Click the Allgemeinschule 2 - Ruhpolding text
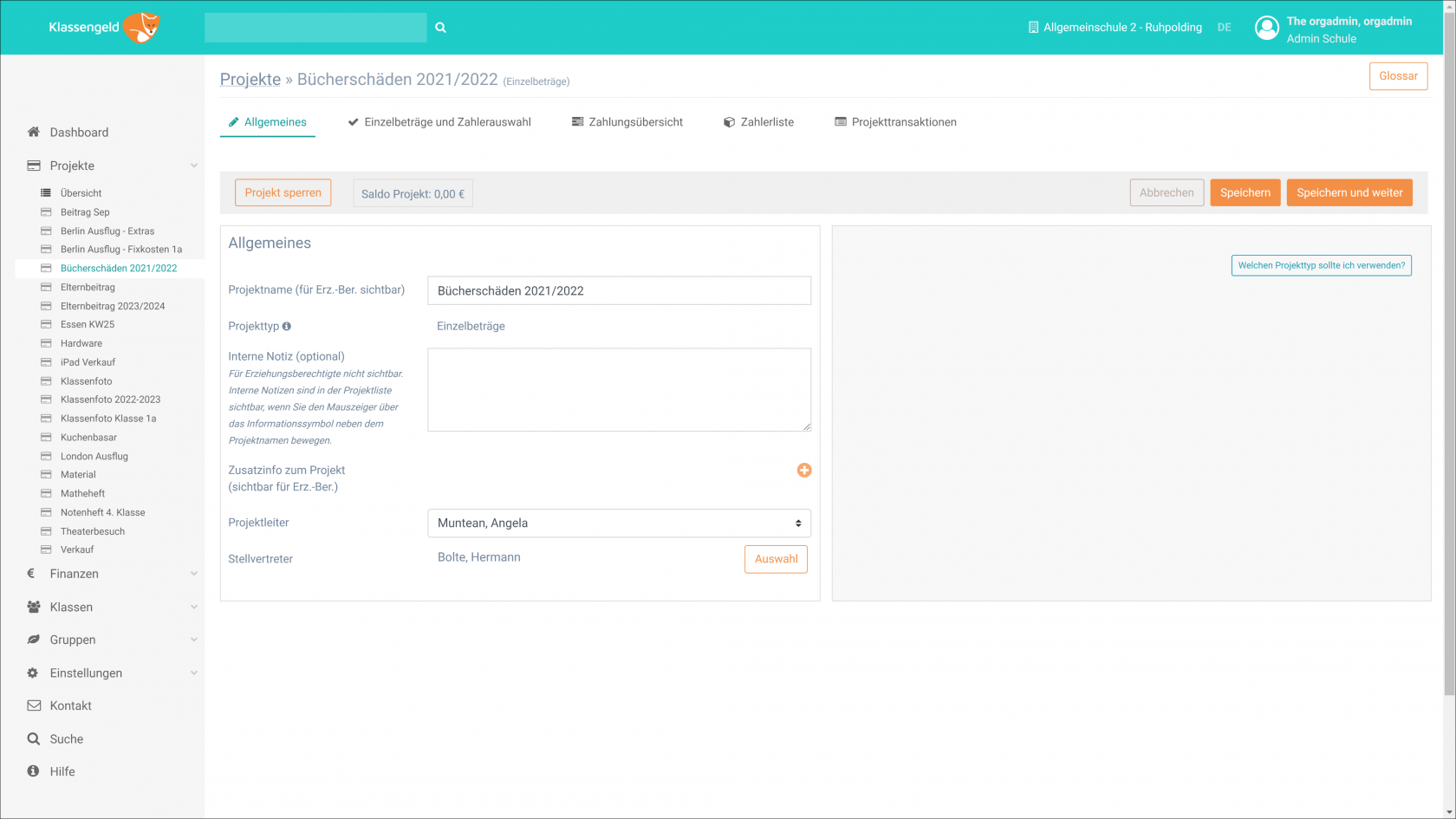This screenshot has height=819, width=1456. point(1122,28)
